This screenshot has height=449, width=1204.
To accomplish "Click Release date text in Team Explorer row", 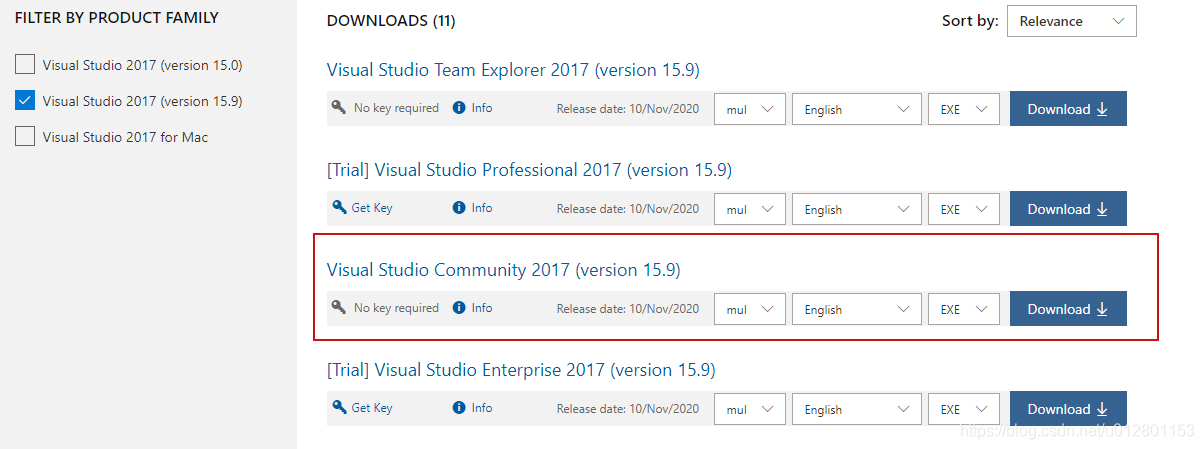I will click(628, 109).
